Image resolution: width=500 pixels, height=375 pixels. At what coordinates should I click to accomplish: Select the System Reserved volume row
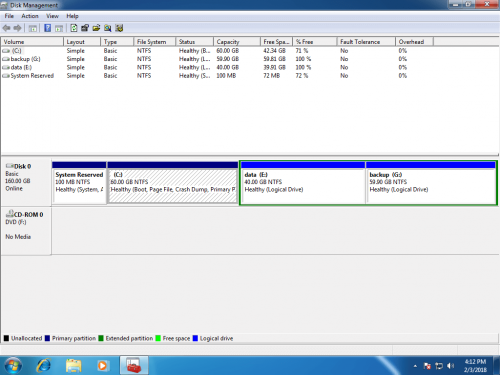(x=217, y=76)
